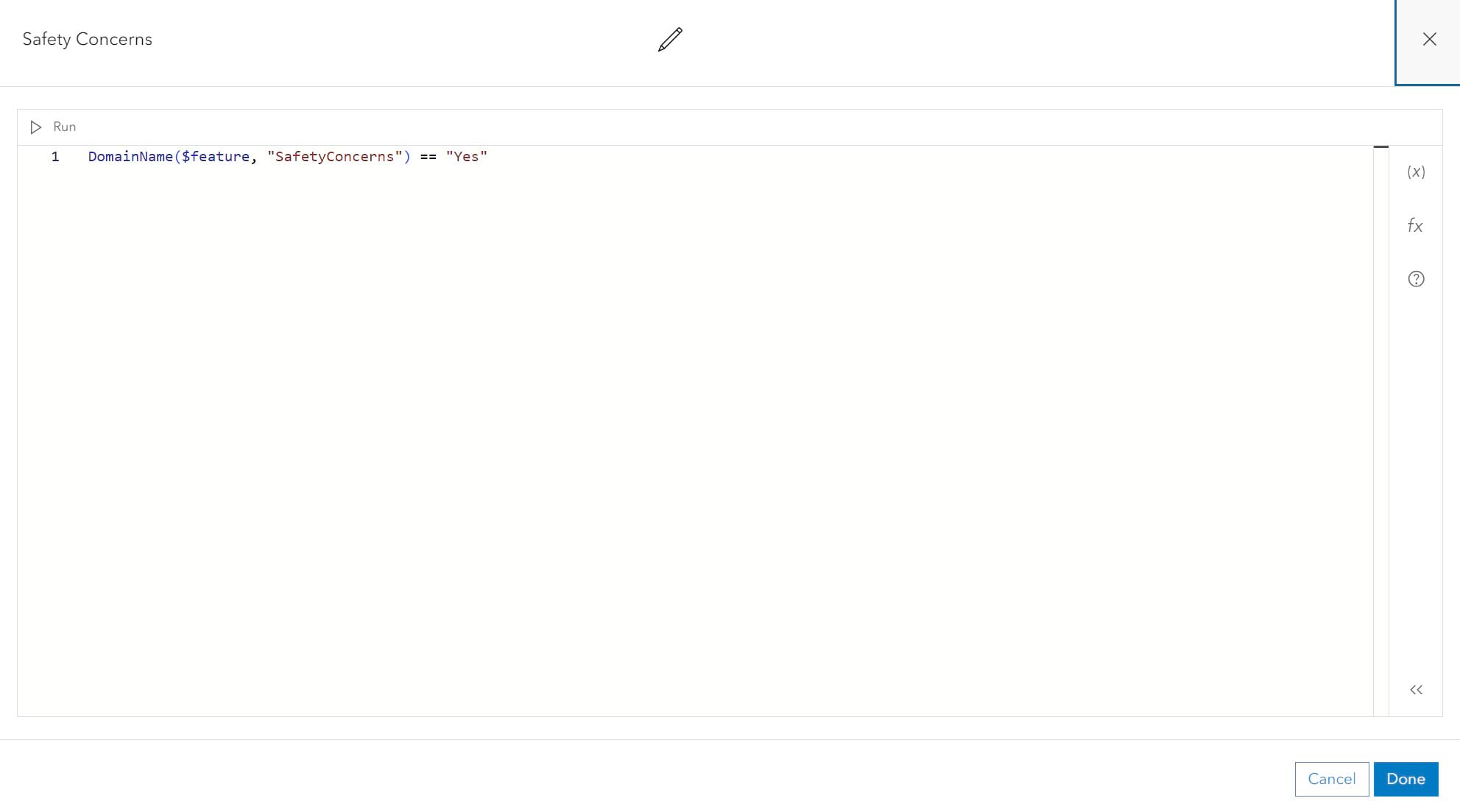Image resolution: width=1460 pixels, height=812 pixels.
Task: Click the Run playback control
Action: [36, 126]
